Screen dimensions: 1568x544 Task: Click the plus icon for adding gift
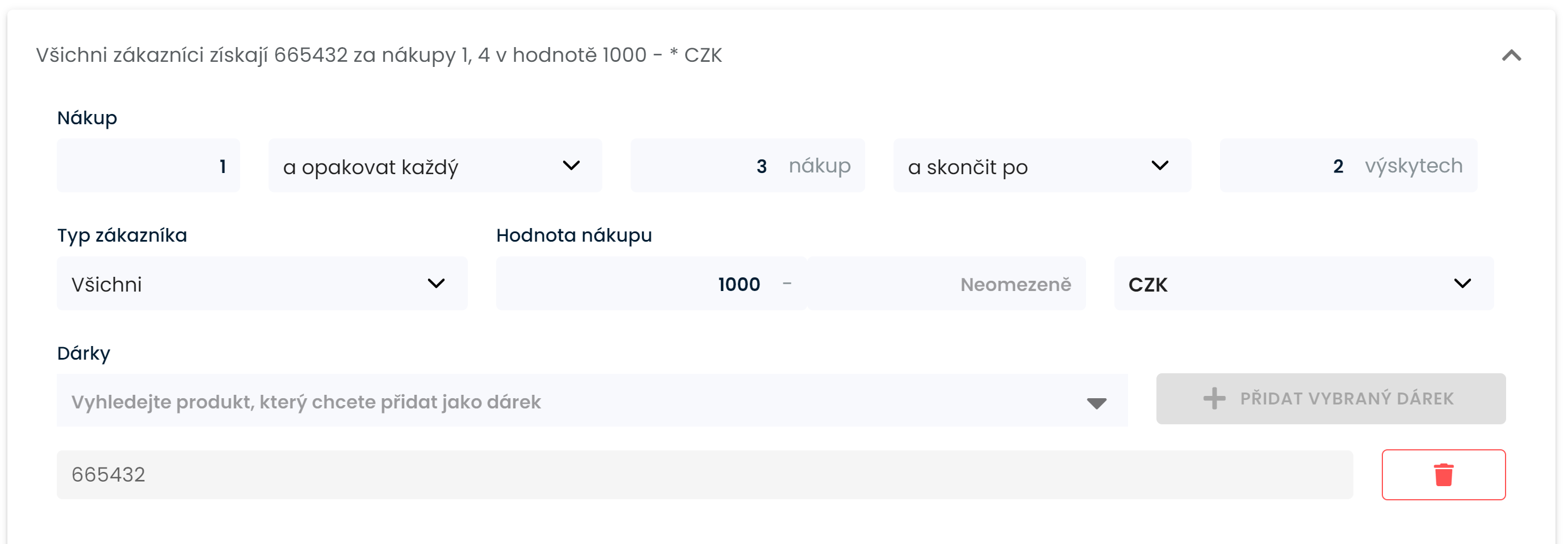[1214, 399]
